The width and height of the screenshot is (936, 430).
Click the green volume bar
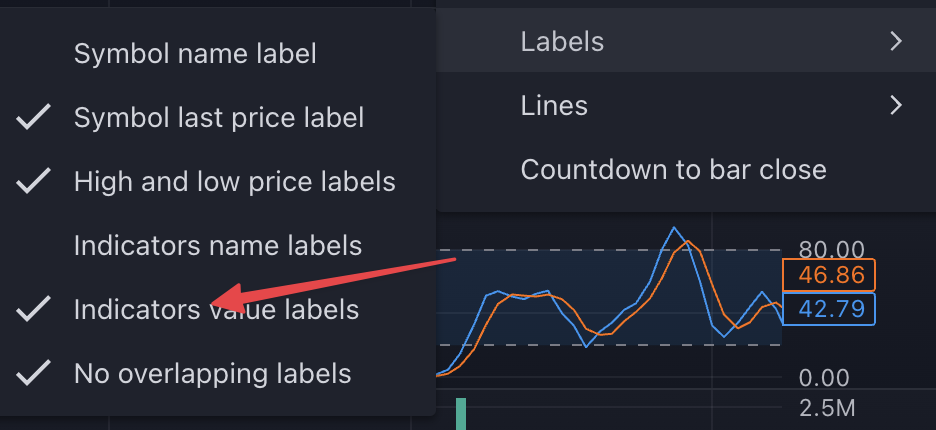(x=461, y=414)
